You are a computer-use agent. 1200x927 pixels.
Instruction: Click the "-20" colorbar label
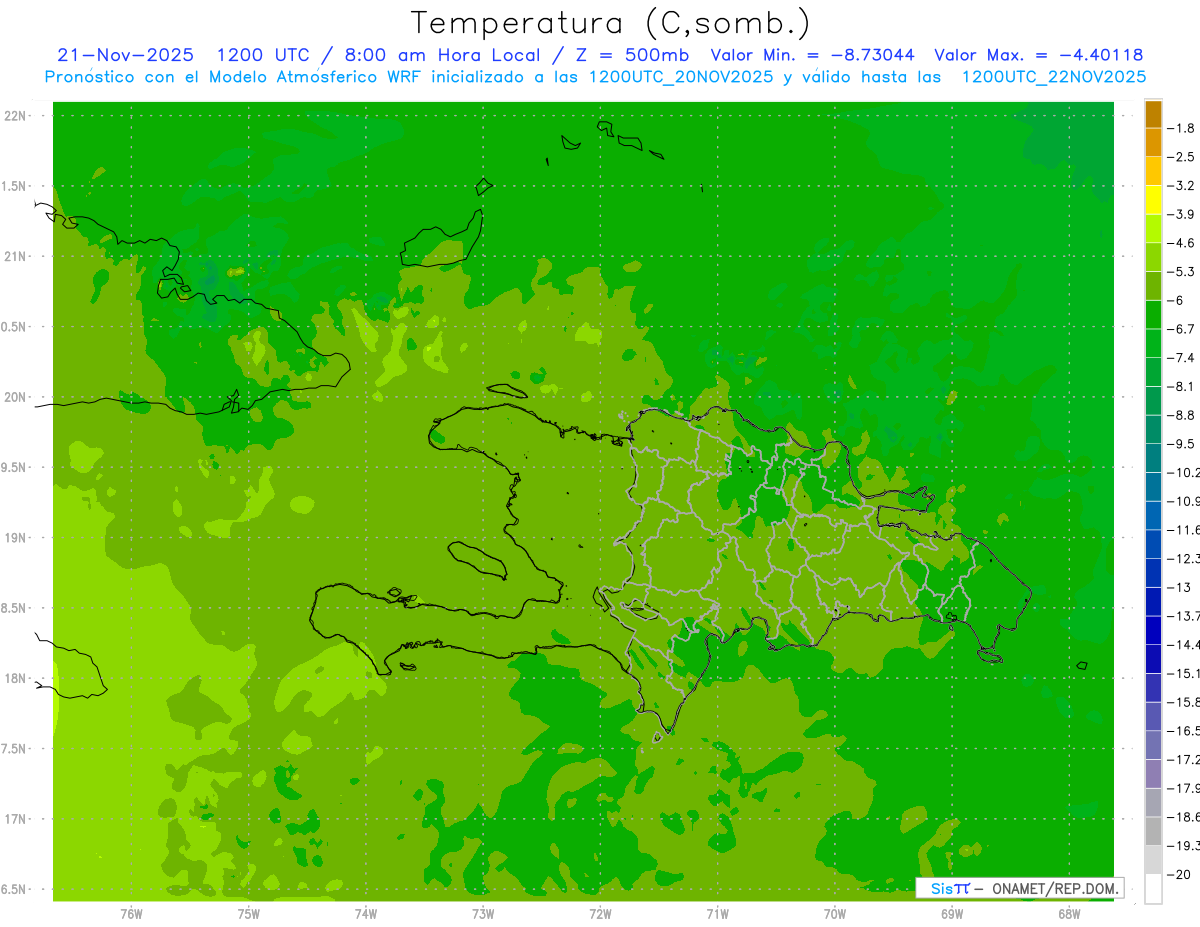pos(1179,875)
